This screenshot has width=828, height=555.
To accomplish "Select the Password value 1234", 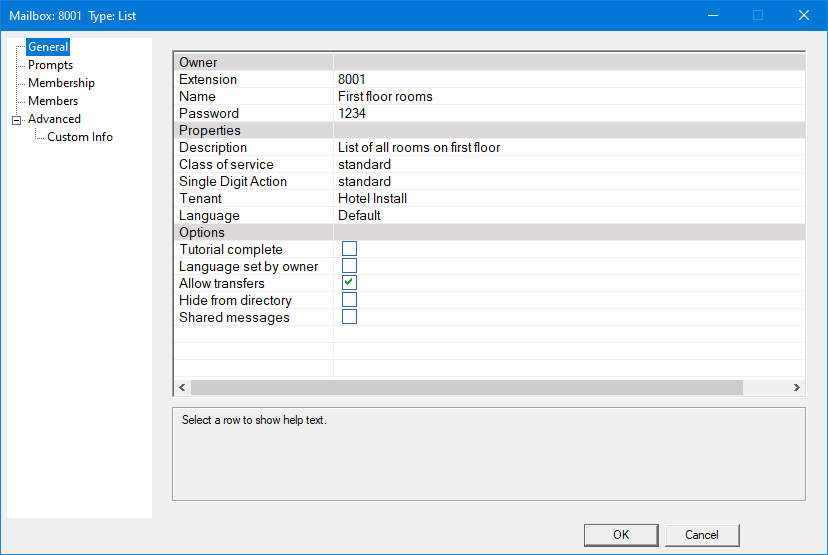I will pos(352,114).
